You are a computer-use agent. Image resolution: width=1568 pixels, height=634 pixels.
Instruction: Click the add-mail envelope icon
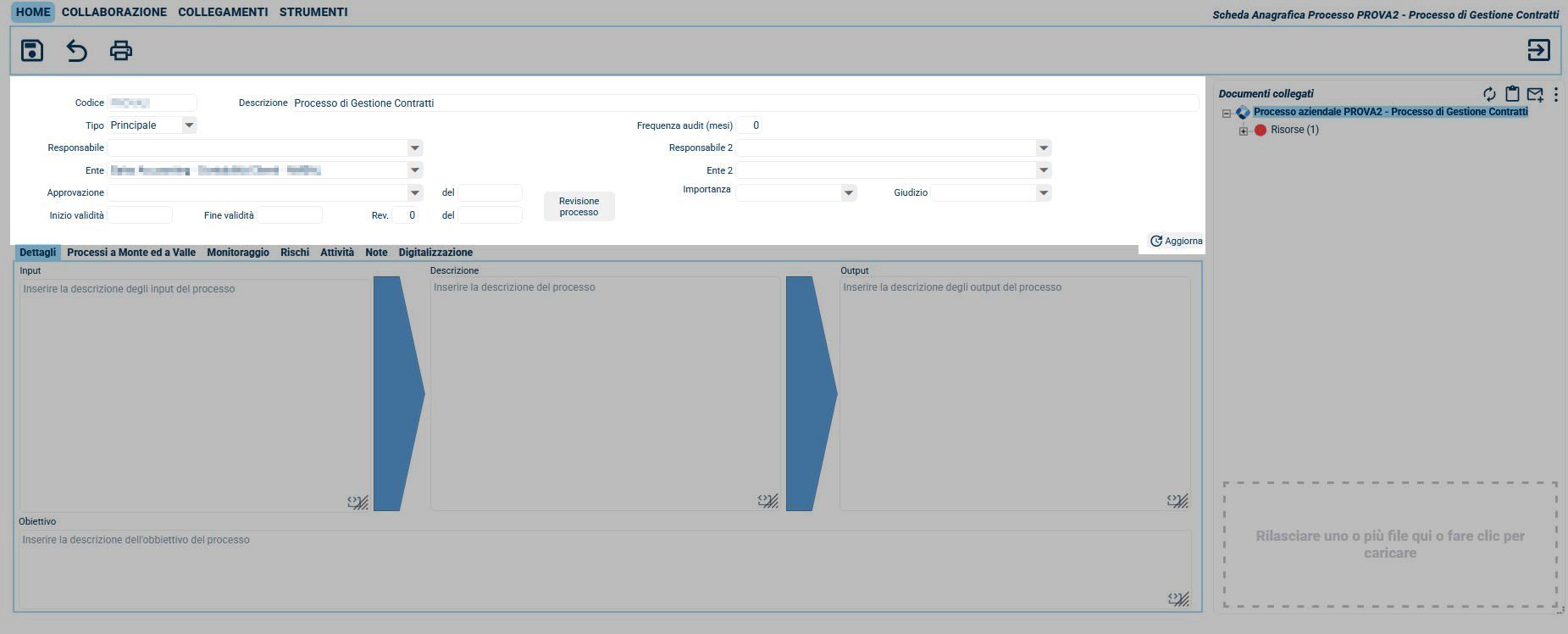pos(1534,94)
